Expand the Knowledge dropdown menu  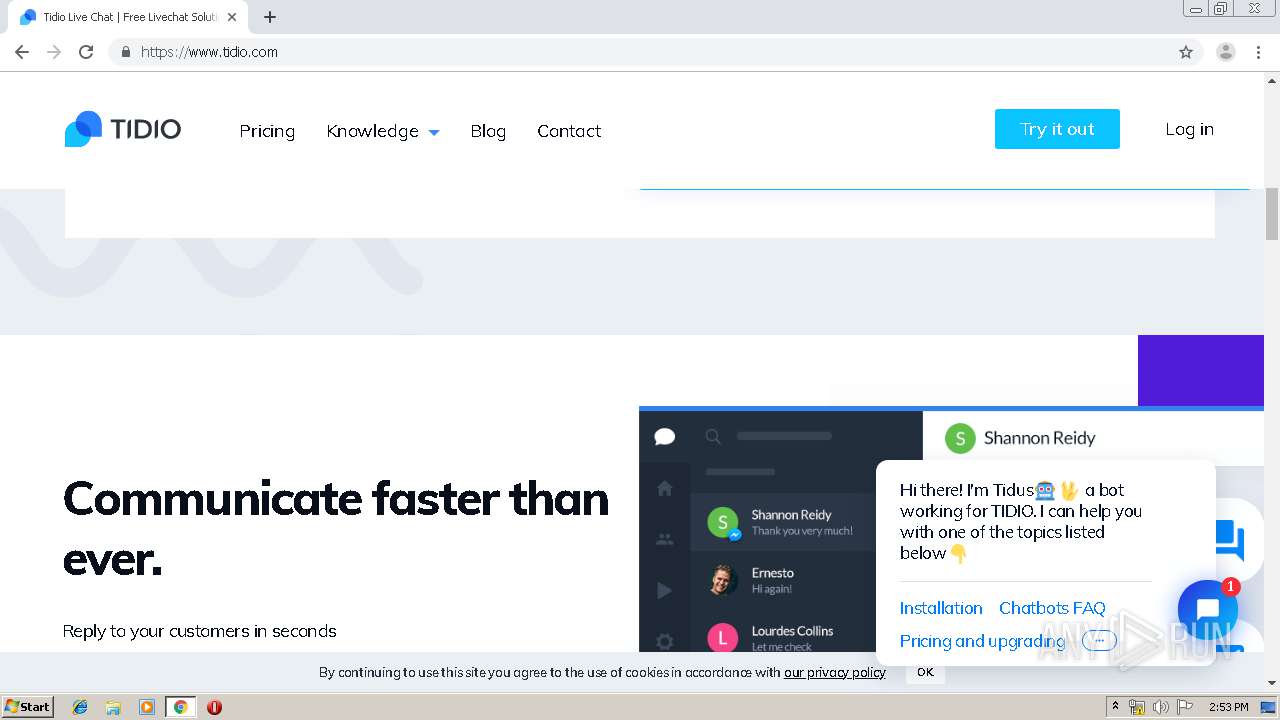click(x=383, y=131)
